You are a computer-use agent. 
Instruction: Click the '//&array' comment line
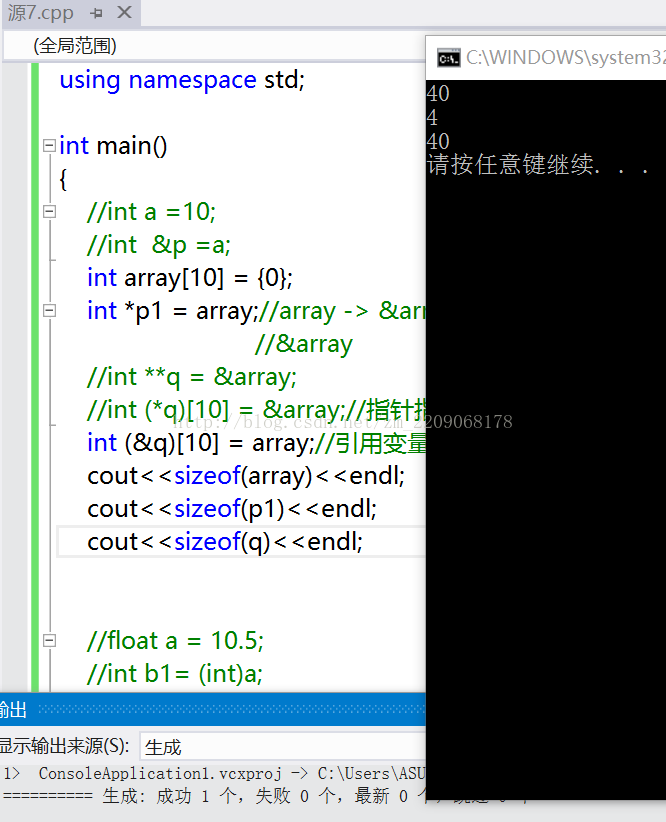tap(304, 344)
